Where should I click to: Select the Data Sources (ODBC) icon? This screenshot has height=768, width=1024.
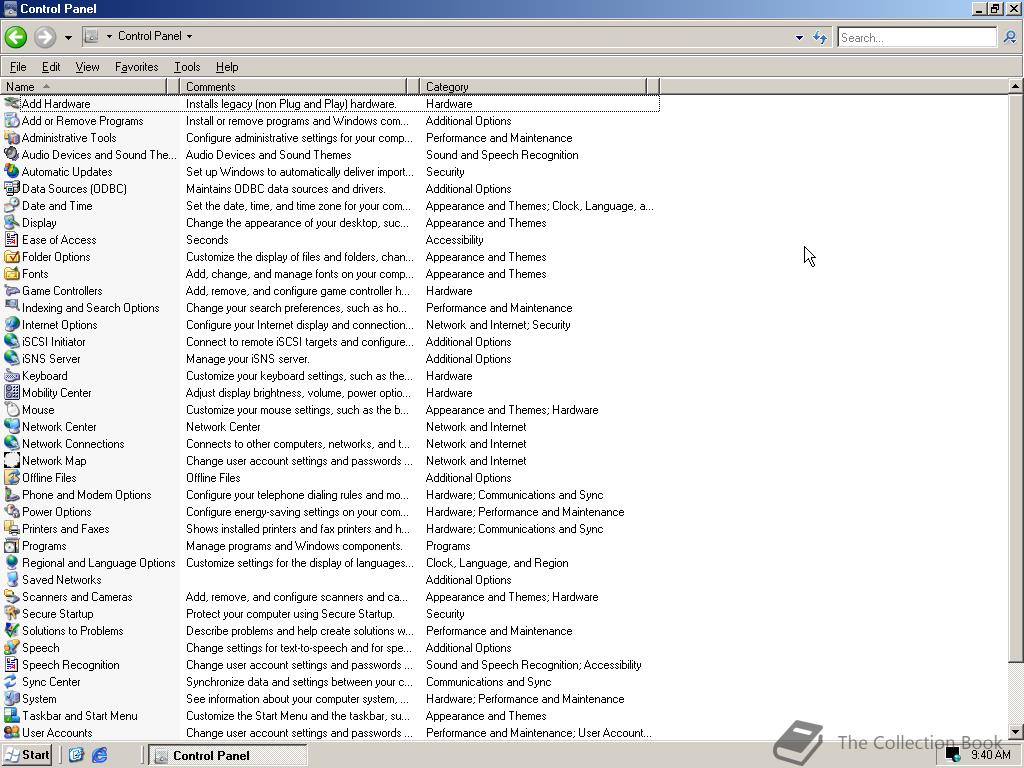(x=12, y=188)
